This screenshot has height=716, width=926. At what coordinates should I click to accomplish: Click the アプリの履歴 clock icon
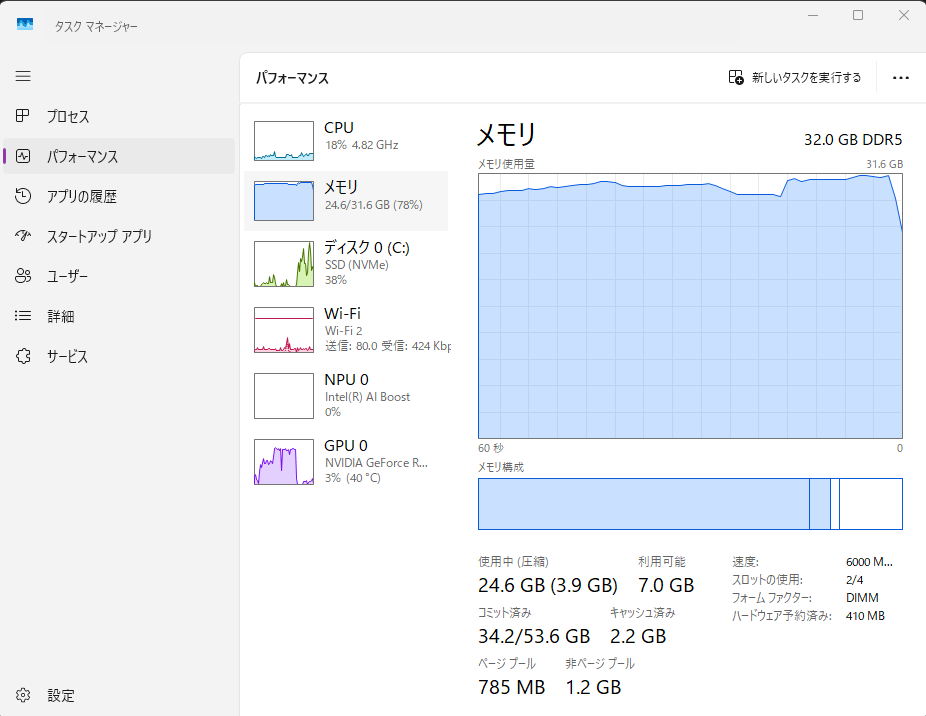point(23,196)
